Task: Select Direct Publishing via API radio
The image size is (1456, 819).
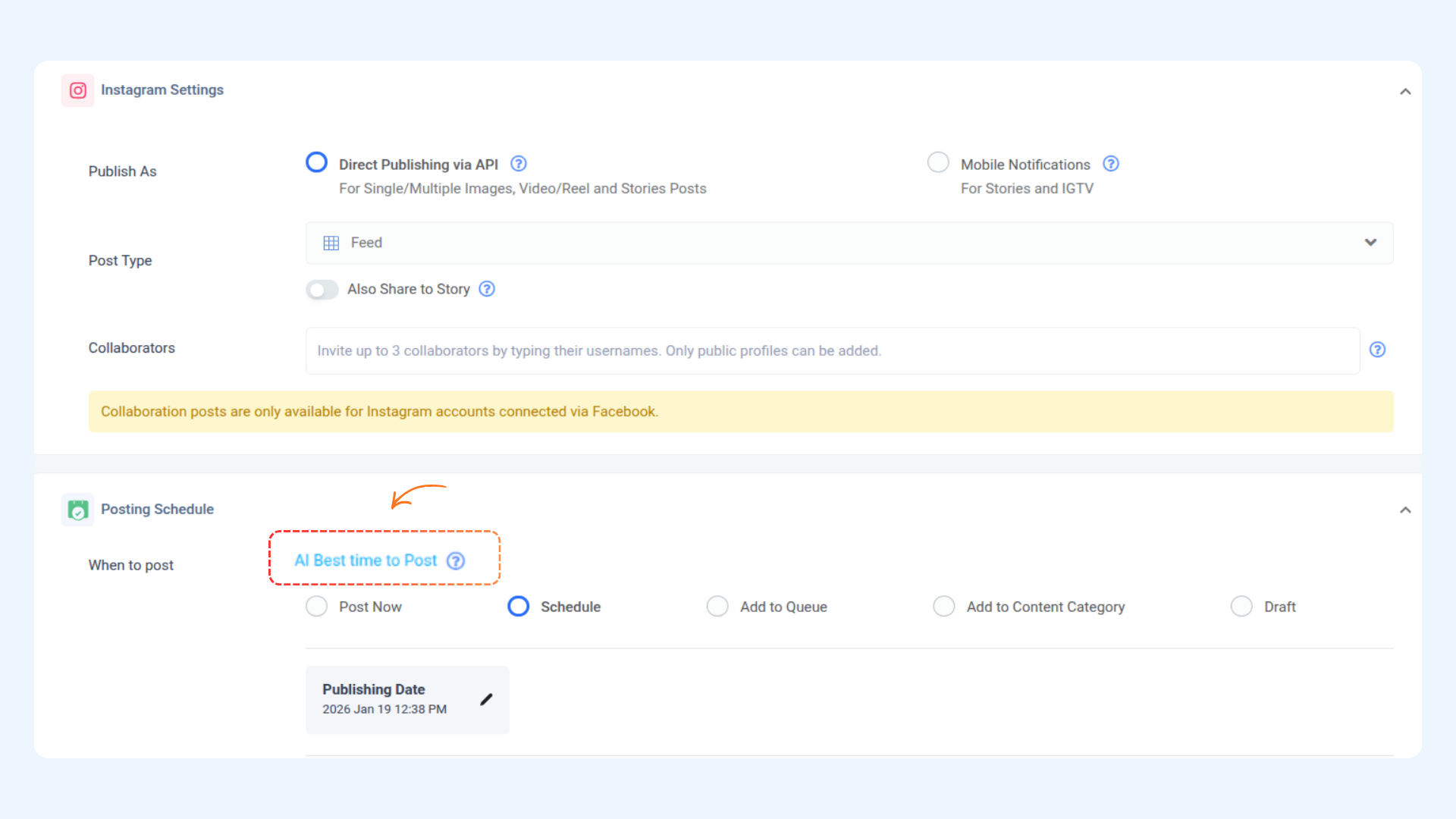Action: click(x=316, y=162)
